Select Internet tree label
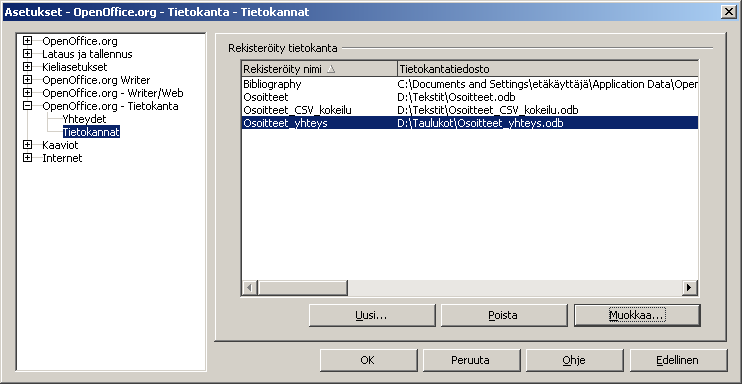742x384 pixels. pyautogui.click(x=62, y=158)
